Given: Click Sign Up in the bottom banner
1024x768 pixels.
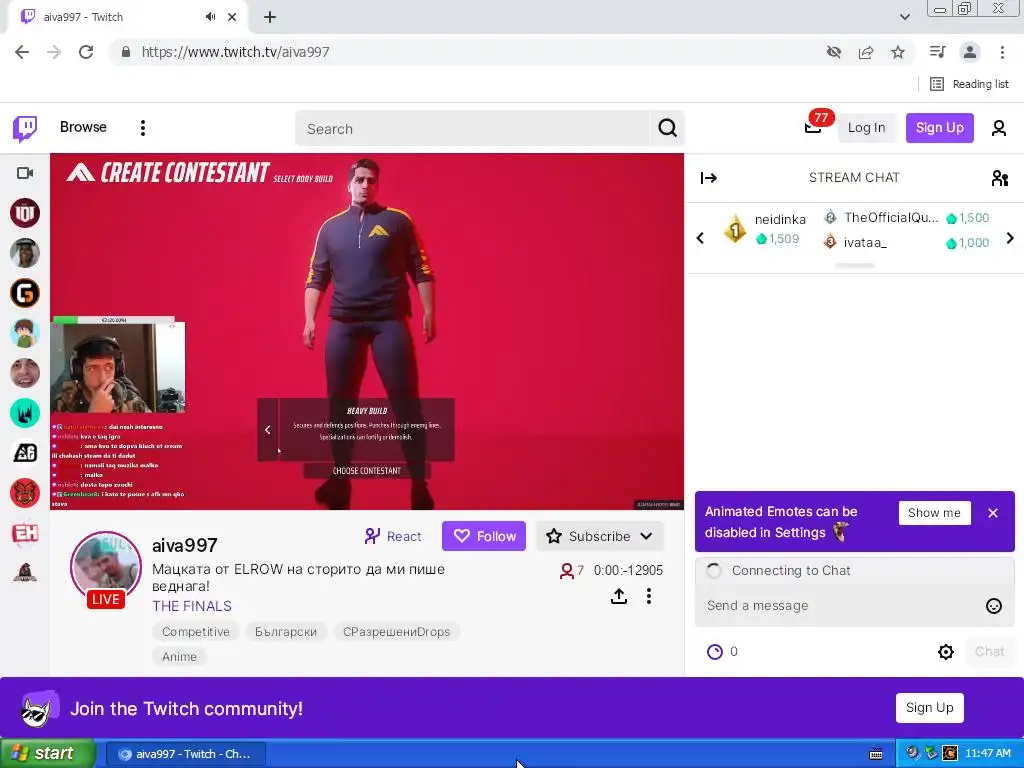Looking at the screenshot, I should (x=929, y=708).
